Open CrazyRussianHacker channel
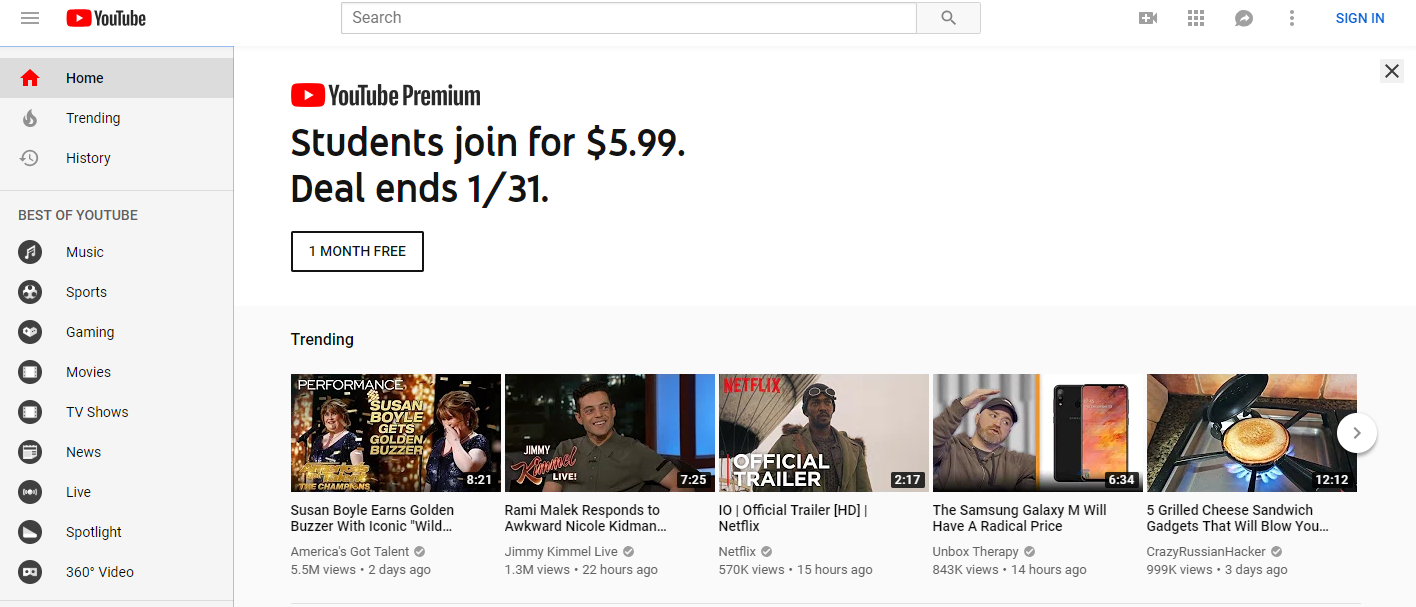Screen dimensions: 1416x607 (x=1206, y=552)
